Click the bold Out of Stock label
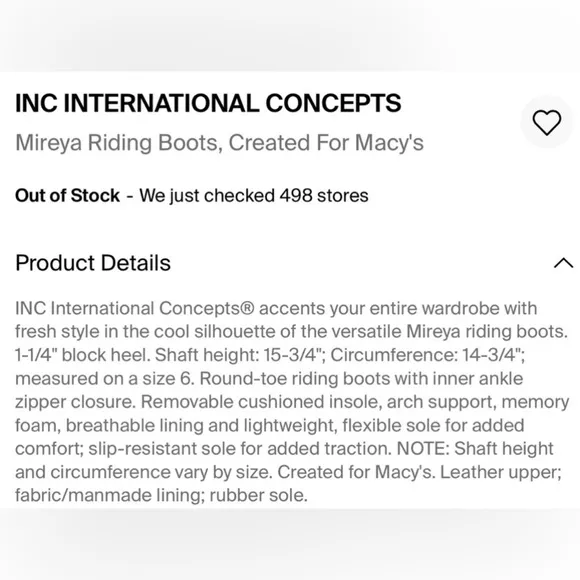580x580 pixels. [67, 195]
